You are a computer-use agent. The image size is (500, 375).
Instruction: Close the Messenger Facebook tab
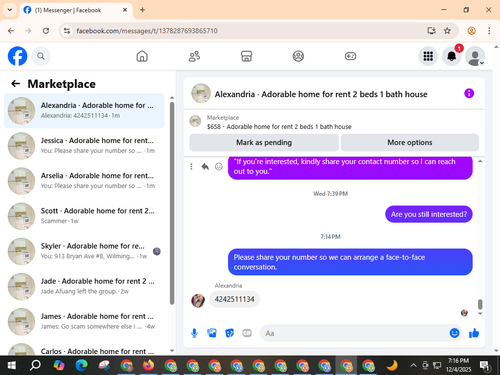[x=125, y=10]
